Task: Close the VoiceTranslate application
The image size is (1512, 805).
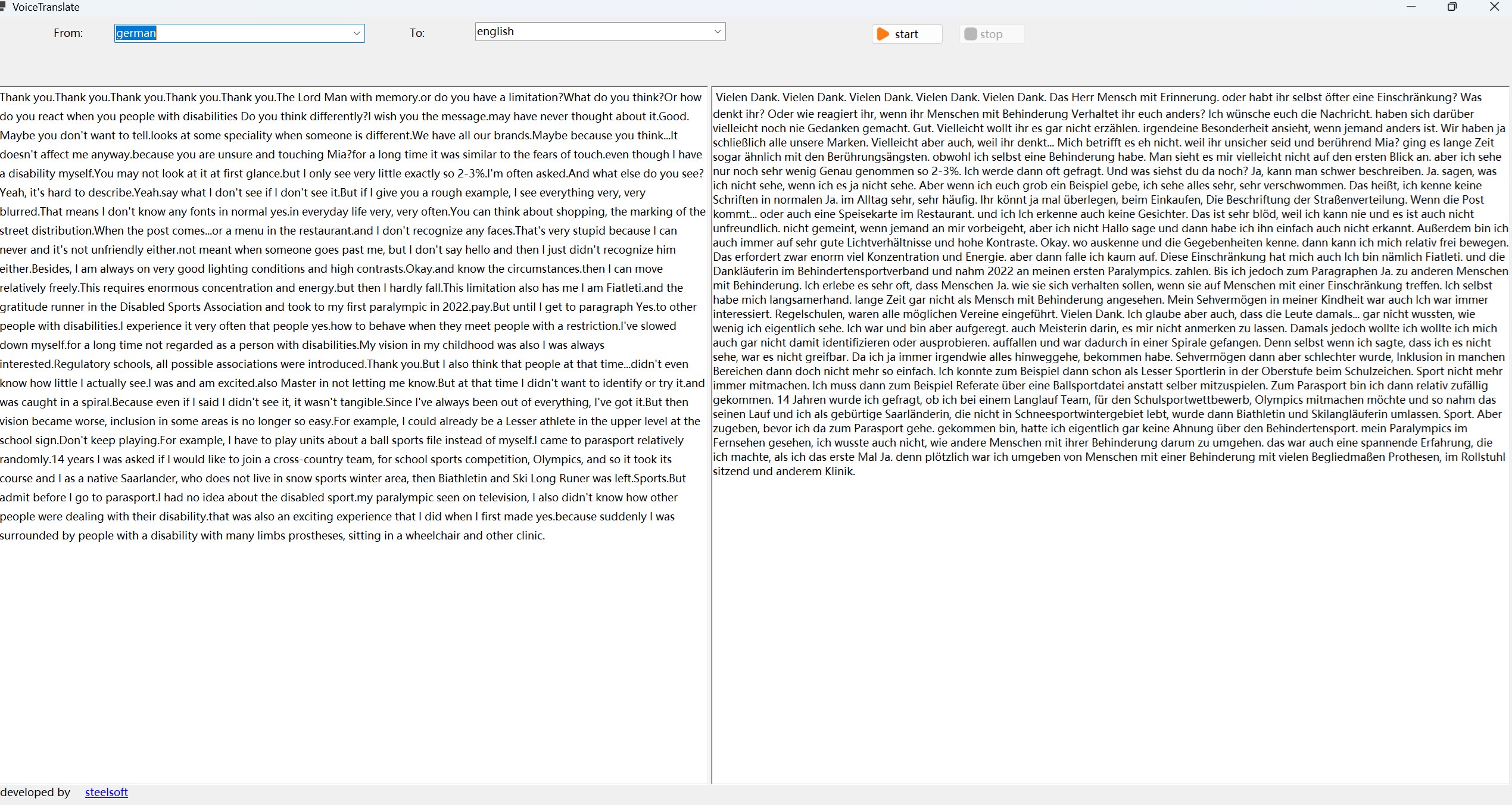Action: coord(1495,7)
